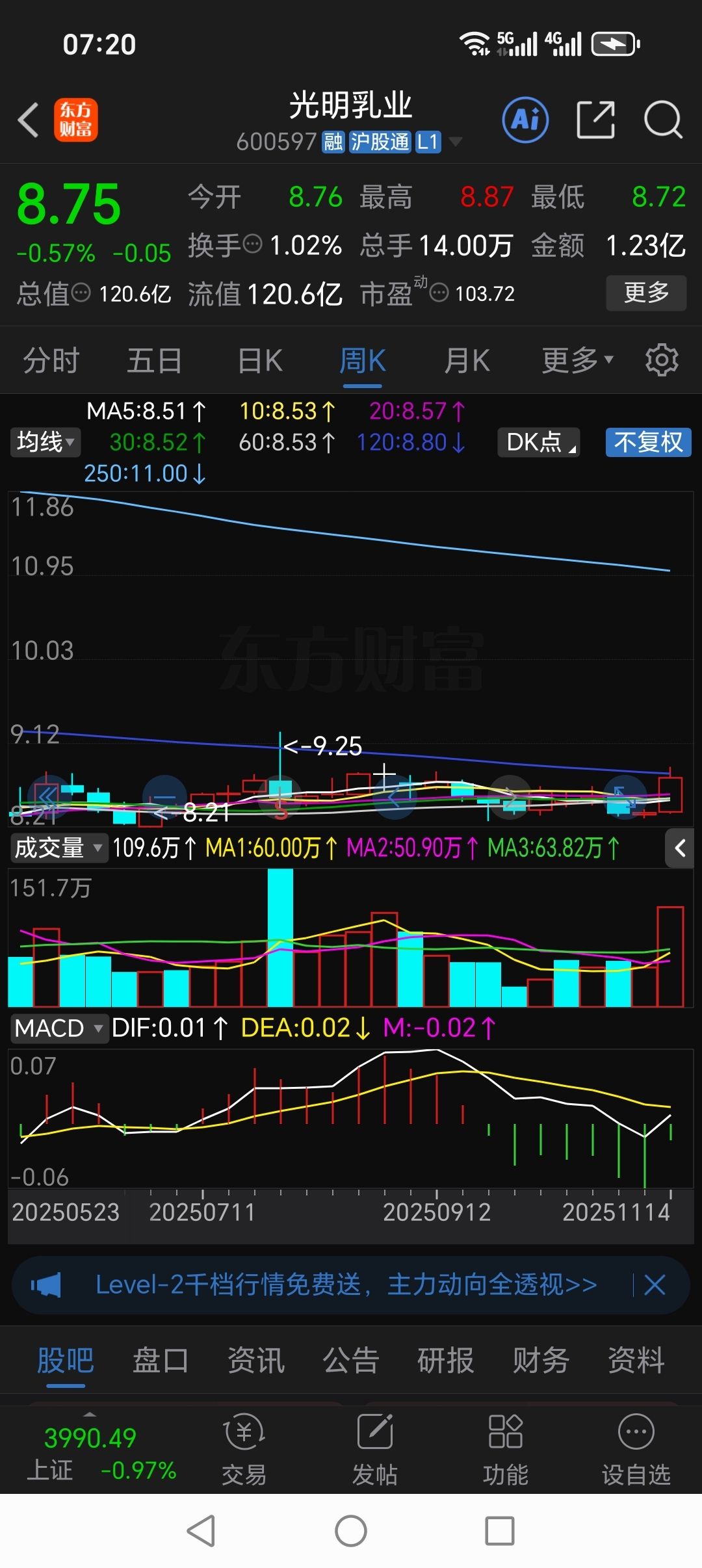Tap the right-arrow chart scroll control

[510, 796]
